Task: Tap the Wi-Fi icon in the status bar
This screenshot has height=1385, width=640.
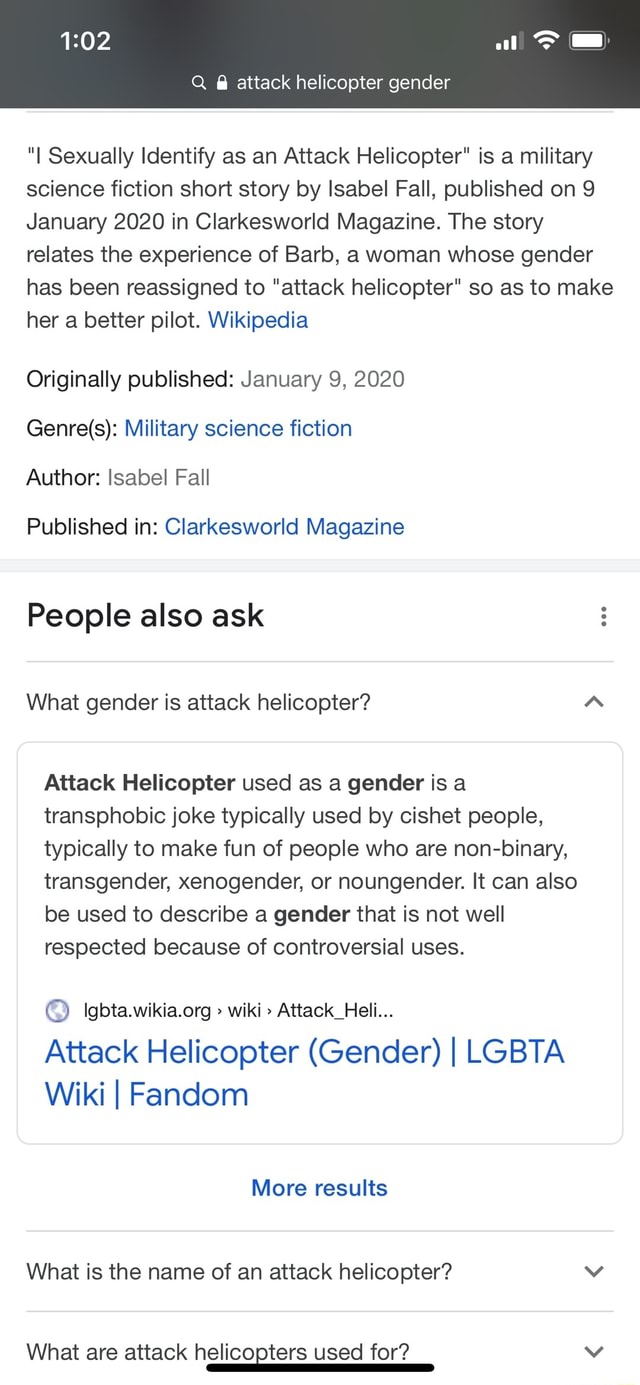Action: (546, 42)
